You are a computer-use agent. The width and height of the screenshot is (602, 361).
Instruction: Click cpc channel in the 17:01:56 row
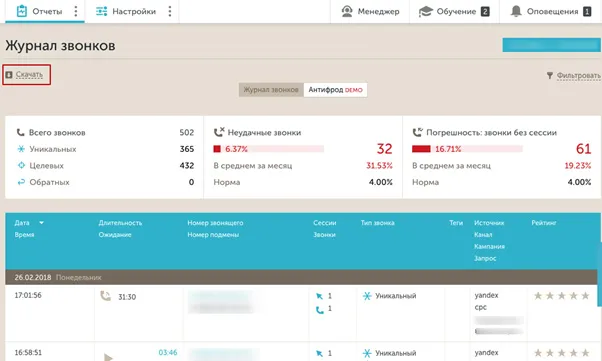(480, 307)
